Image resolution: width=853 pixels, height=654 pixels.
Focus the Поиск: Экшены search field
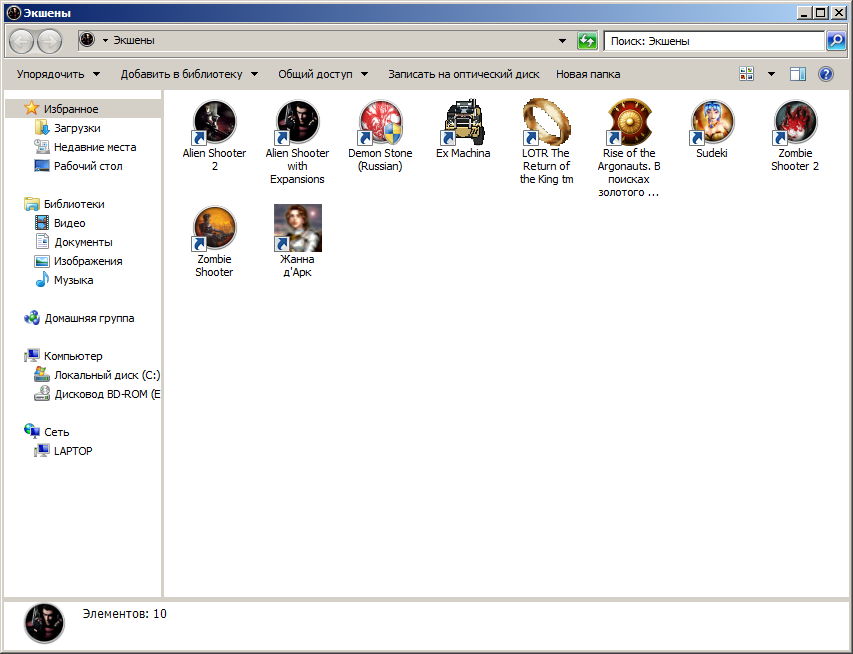point(714,41)
